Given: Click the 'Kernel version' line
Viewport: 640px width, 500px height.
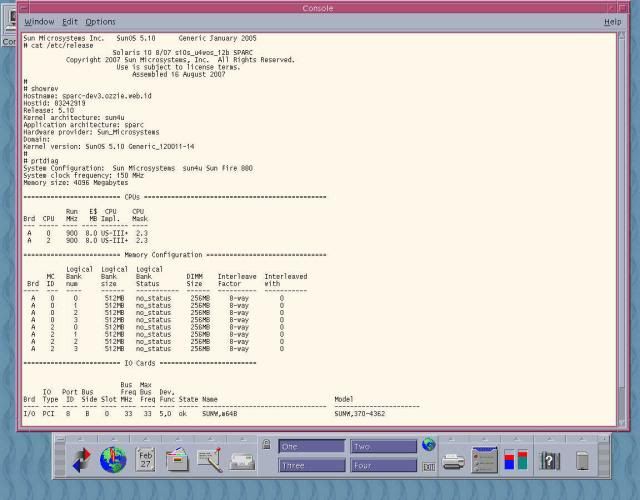Looking at the screenshot, I should tap(109, 147).
